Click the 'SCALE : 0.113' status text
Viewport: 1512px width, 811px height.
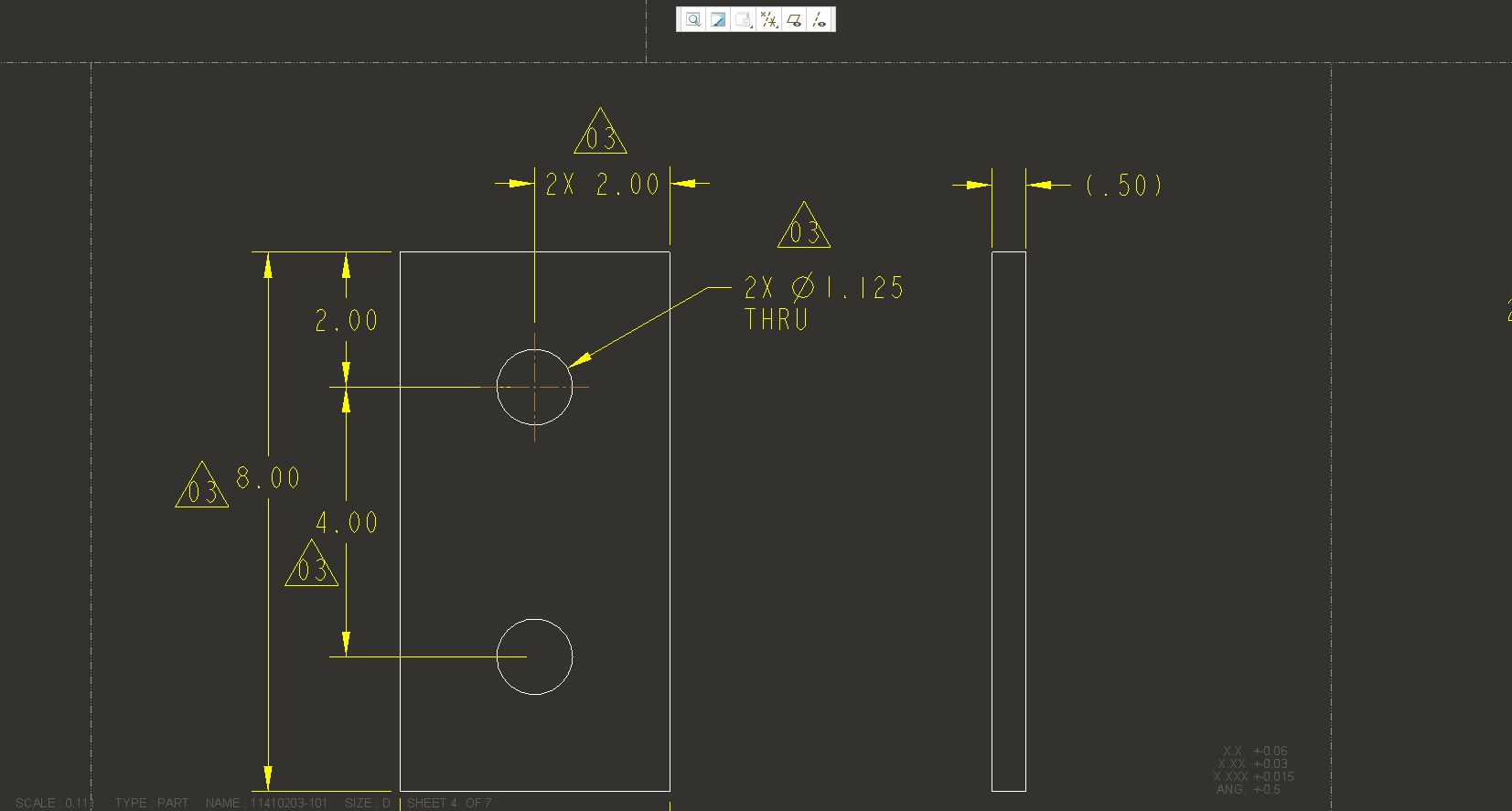[x=55, y=803]
